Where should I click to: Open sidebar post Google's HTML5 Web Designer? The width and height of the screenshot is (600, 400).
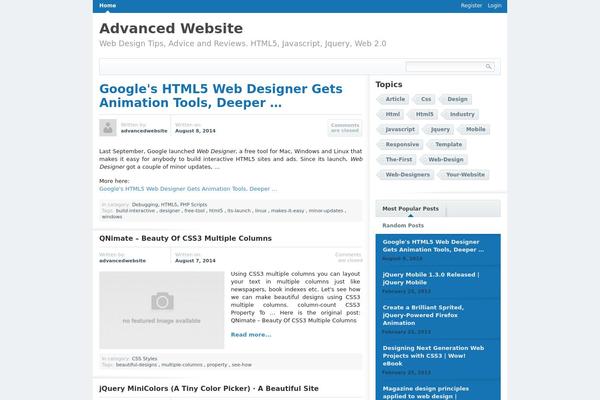433,246
